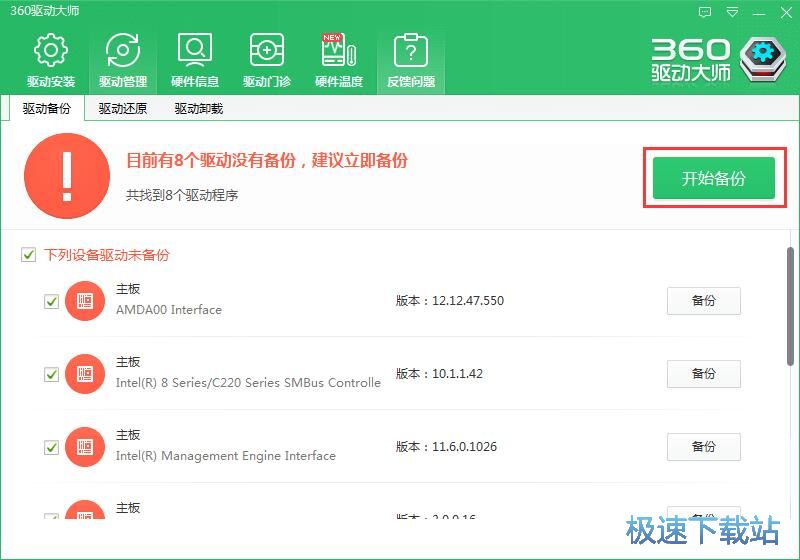
Task: Click the version text 11.6.0.1026
Action: tap(464, 447)
